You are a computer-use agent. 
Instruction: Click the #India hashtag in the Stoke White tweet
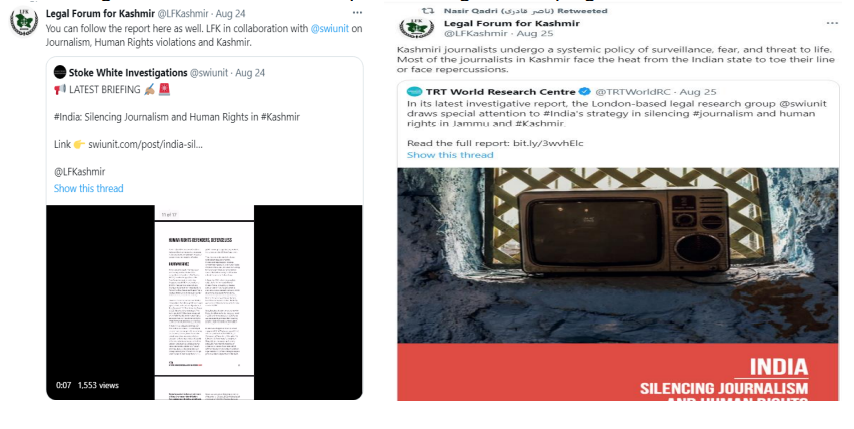click(x=67, y=117)
